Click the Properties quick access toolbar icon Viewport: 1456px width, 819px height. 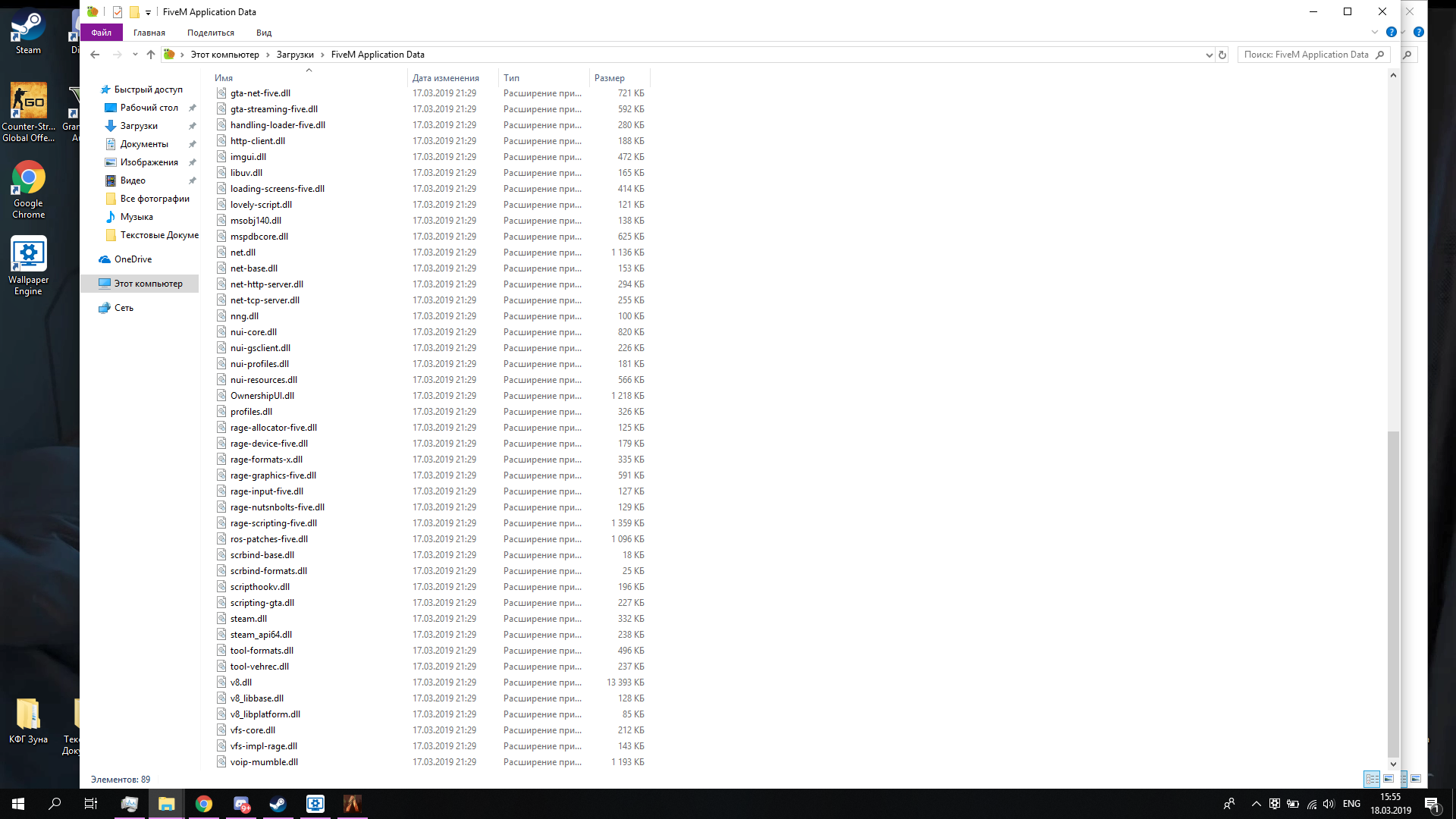pos(118,12)
